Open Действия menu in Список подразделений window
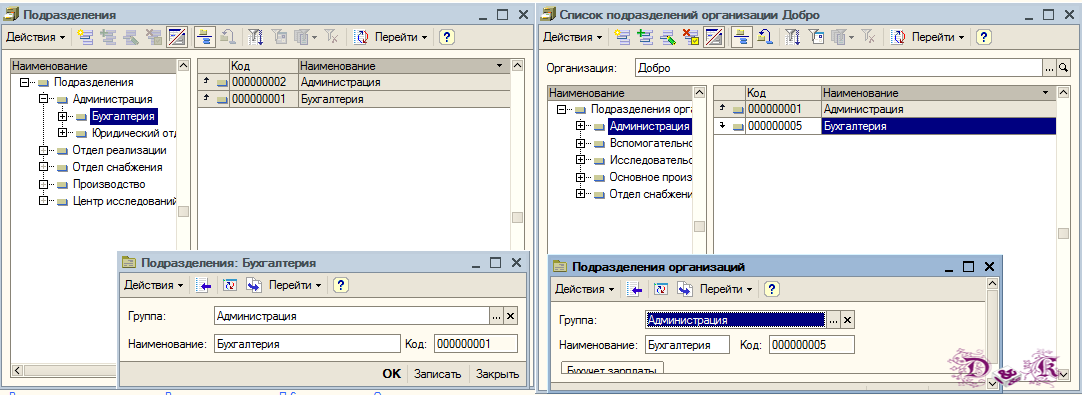Viewport: 1082px width, 395px height. pyautogui.click(x=573, y=37)
